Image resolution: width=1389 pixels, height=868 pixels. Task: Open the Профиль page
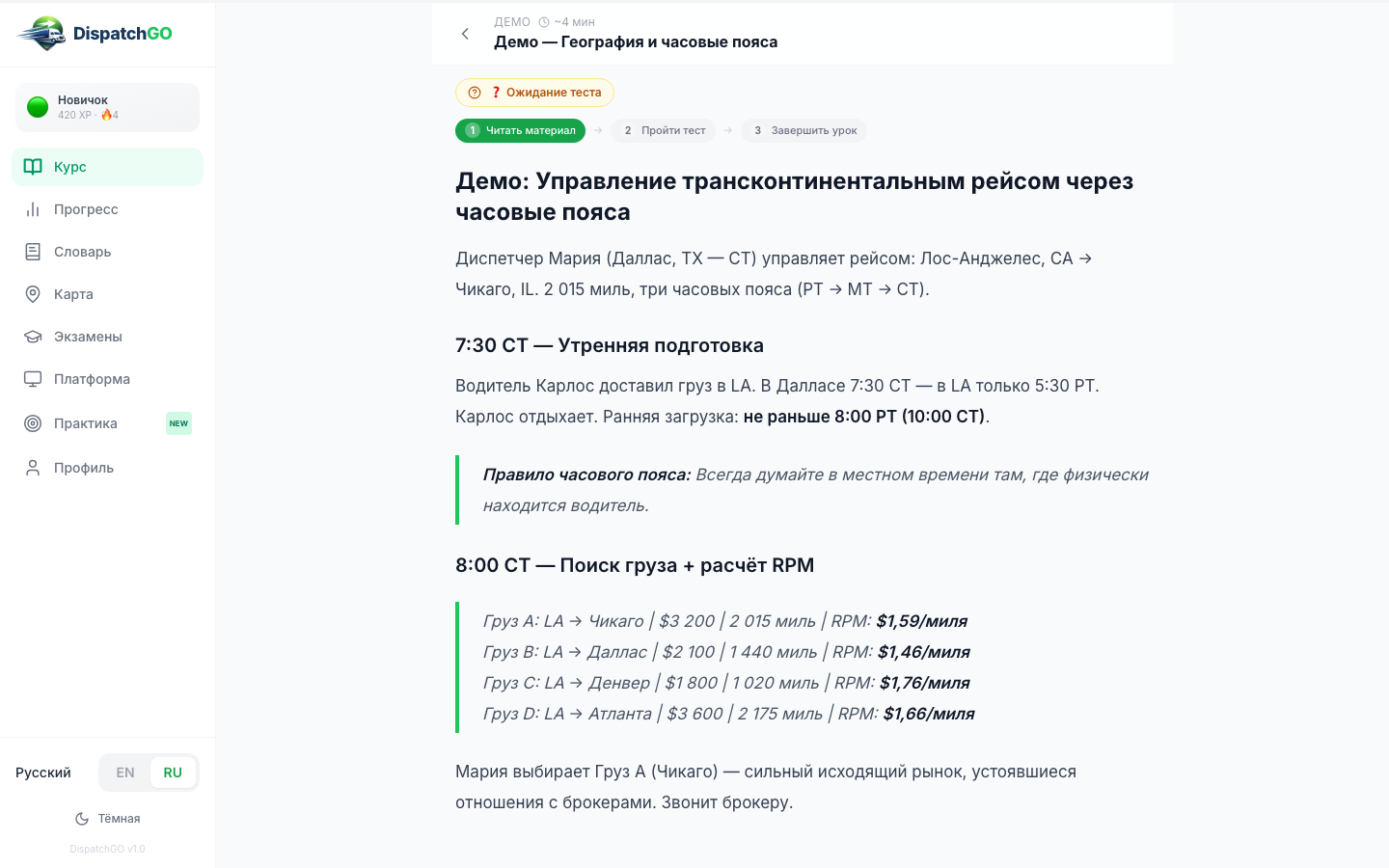coord(108,468)
